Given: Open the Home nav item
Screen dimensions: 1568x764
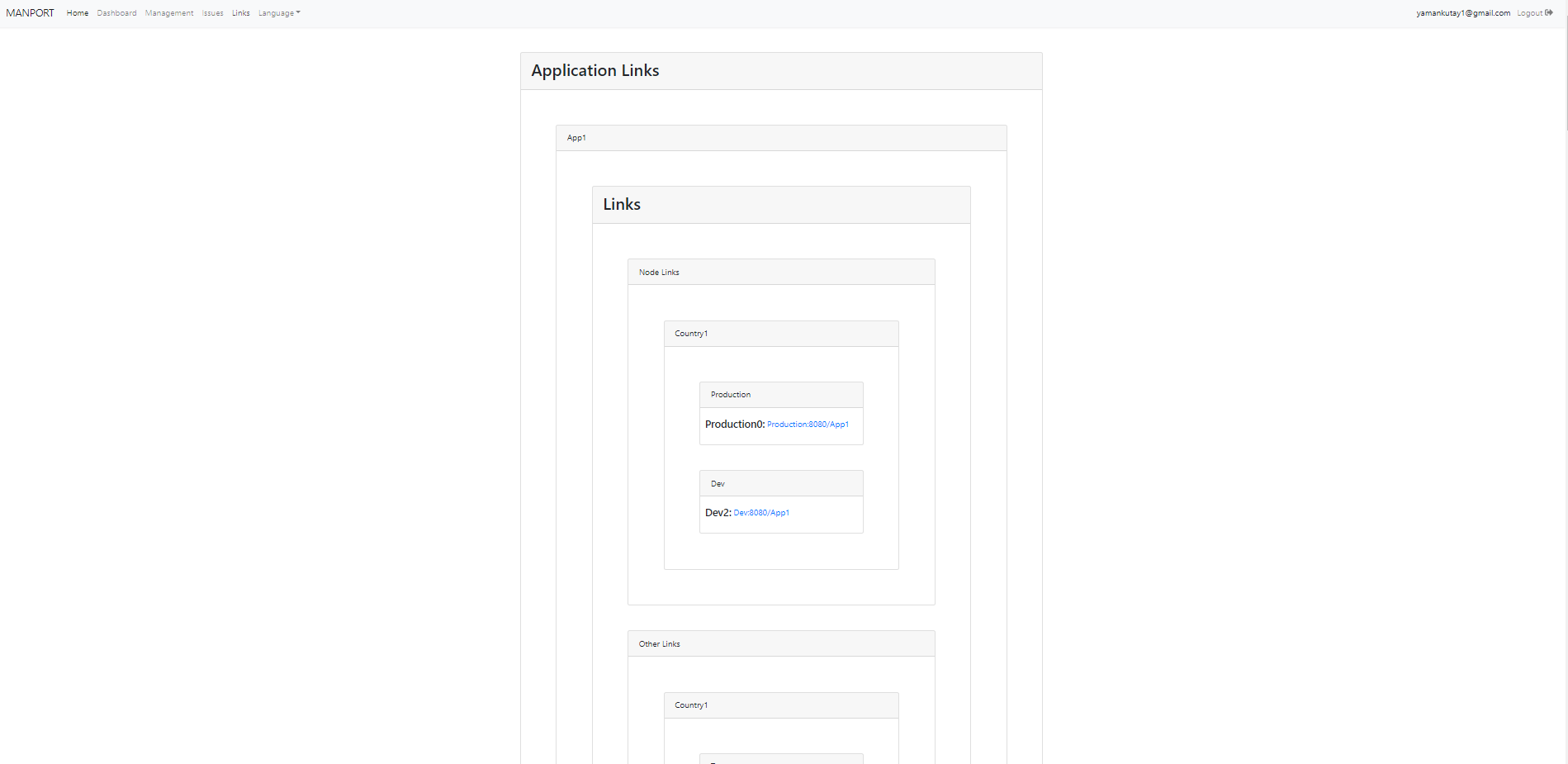Looking at the screenshot, I should click(x=78, y=13).
